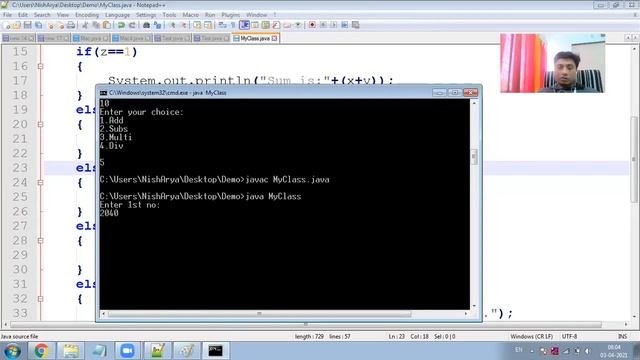
Task: Click the Copy toolbar icon
Action: click(96, 25)
